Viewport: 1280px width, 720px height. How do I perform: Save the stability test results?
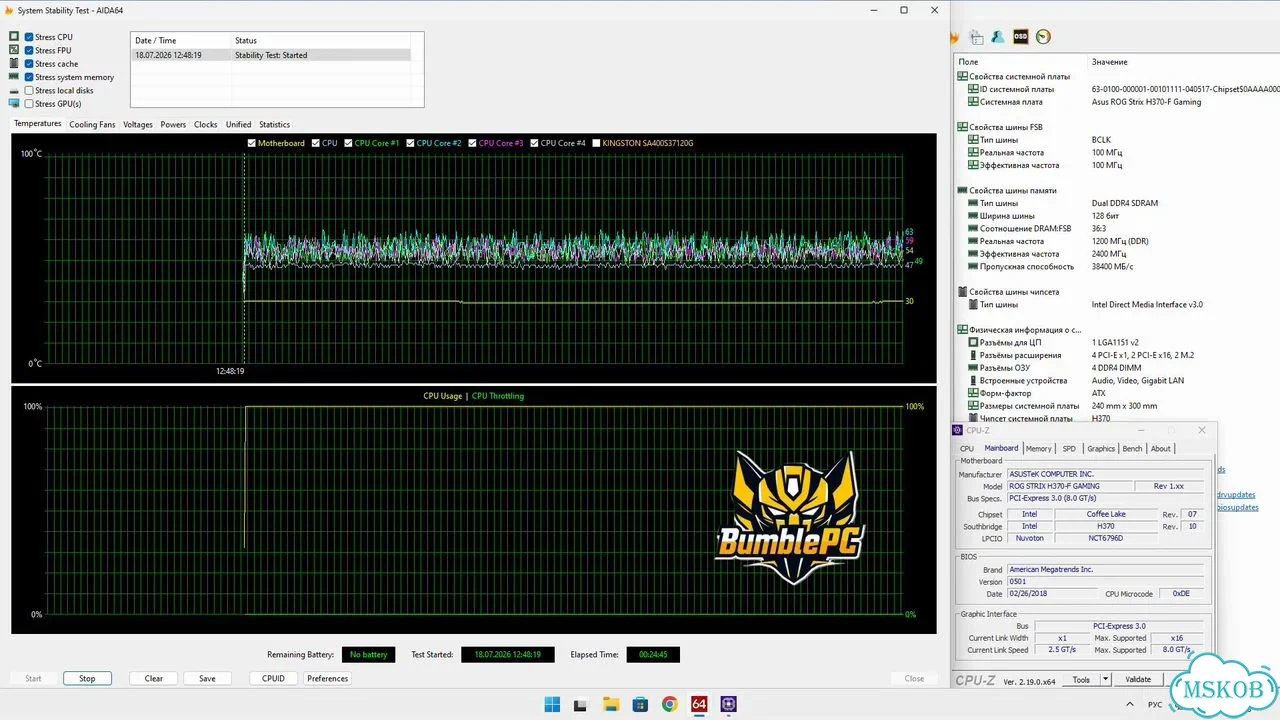(x=207, y=678)
